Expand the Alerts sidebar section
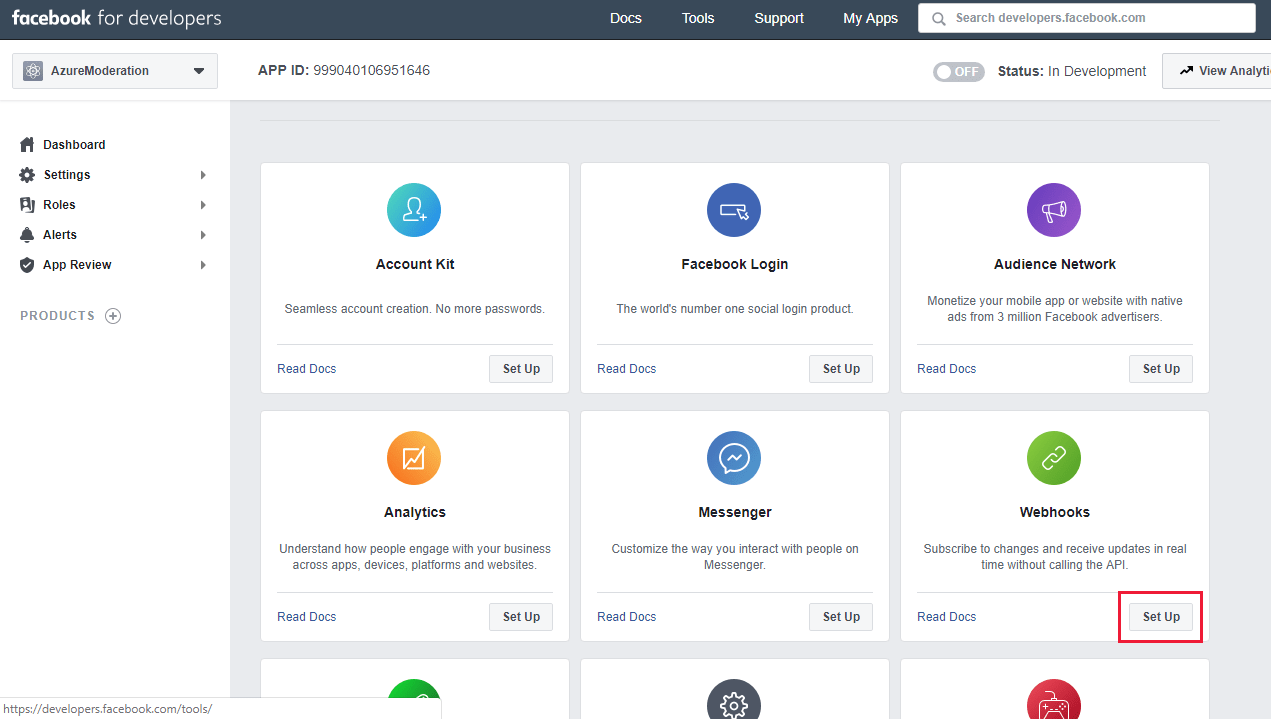The image size is (1271, 719). 63,234
